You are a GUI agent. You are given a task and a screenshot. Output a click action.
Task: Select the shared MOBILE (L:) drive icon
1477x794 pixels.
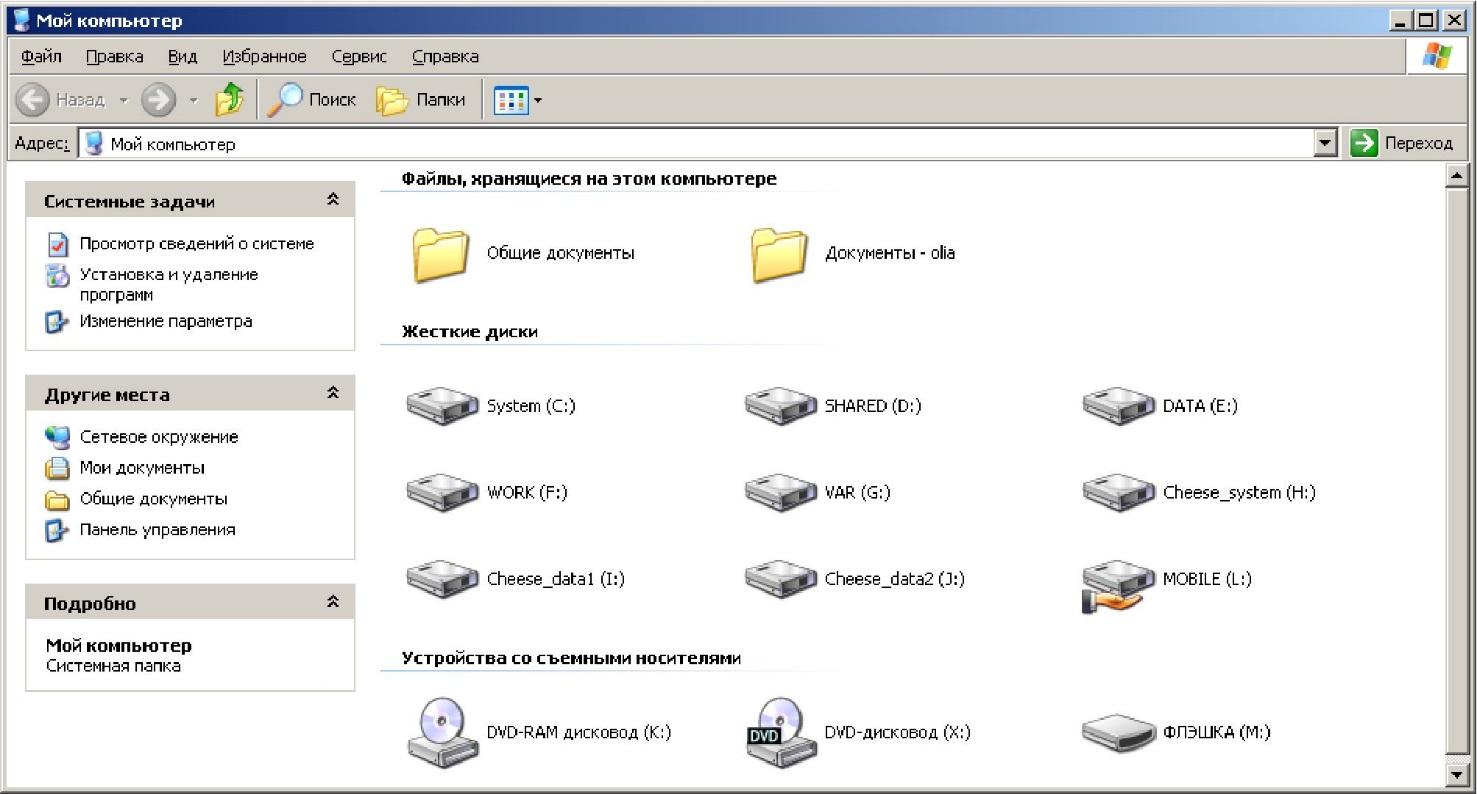coord(1117,586)
